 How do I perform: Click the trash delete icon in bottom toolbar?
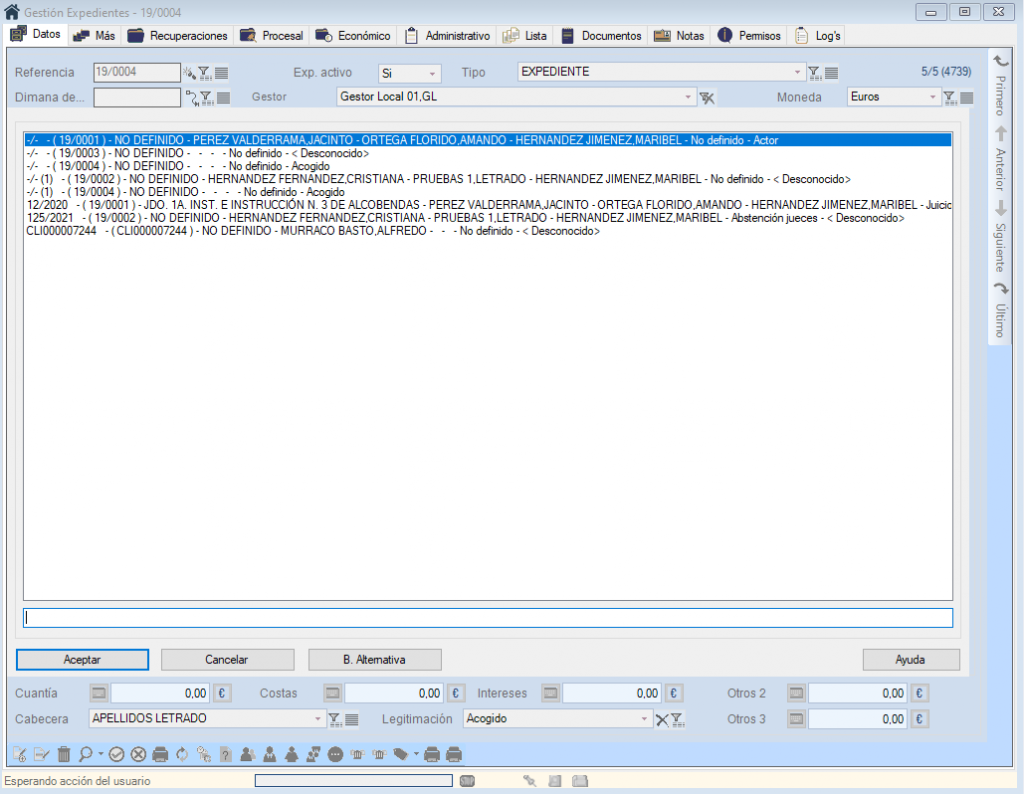click(x=64, y=754)
